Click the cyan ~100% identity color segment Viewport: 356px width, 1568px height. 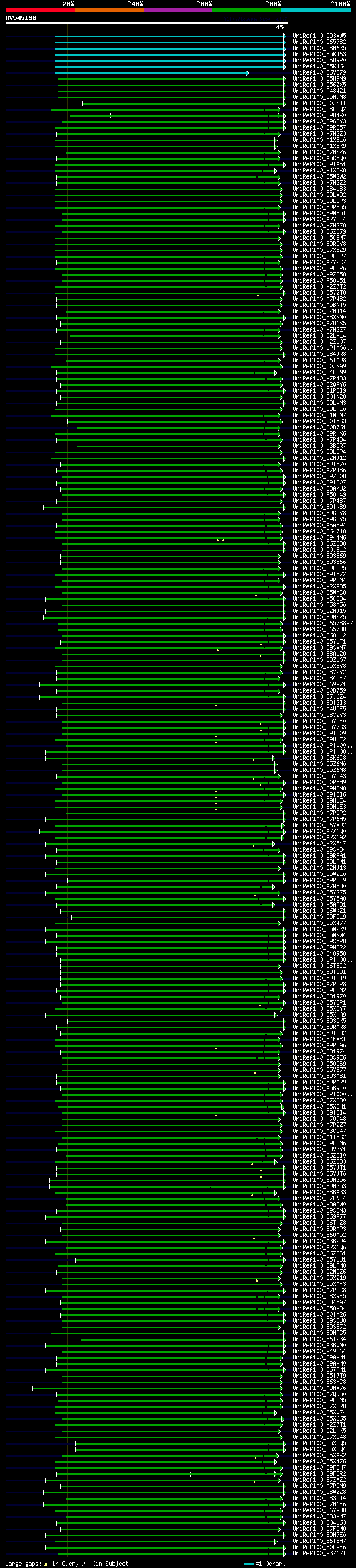tap(317, 10)
